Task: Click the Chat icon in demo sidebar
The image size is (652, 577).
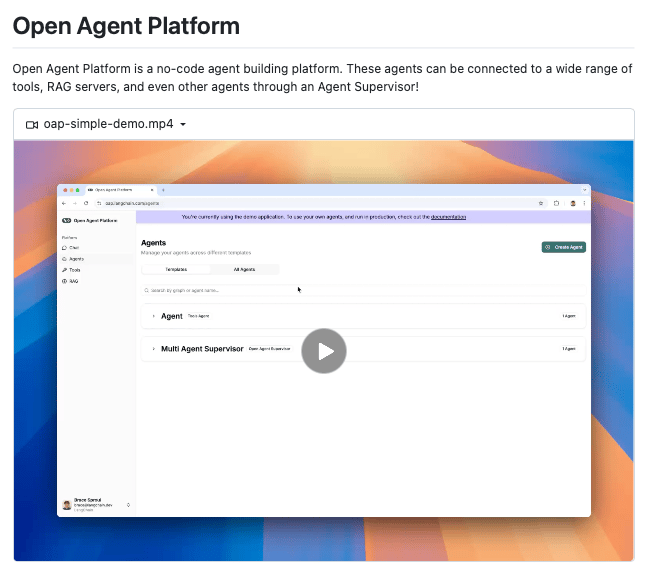Action: click(64, 248)
